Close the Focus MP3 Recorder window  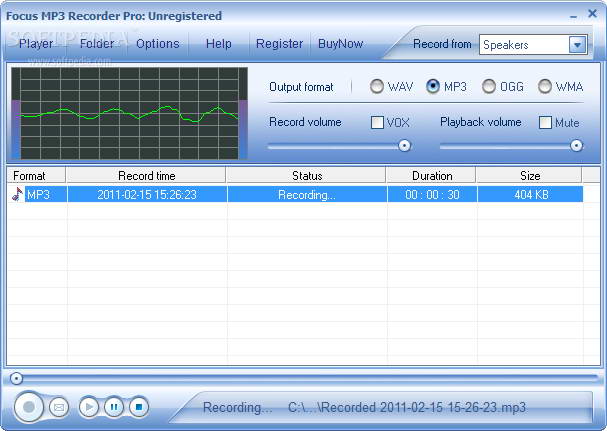coord(592,14)
